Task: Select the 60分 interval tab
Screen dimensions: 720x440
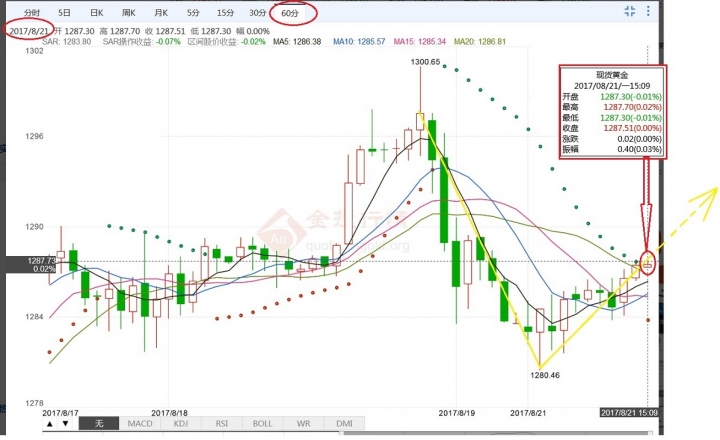Action: tap(290, 13)
